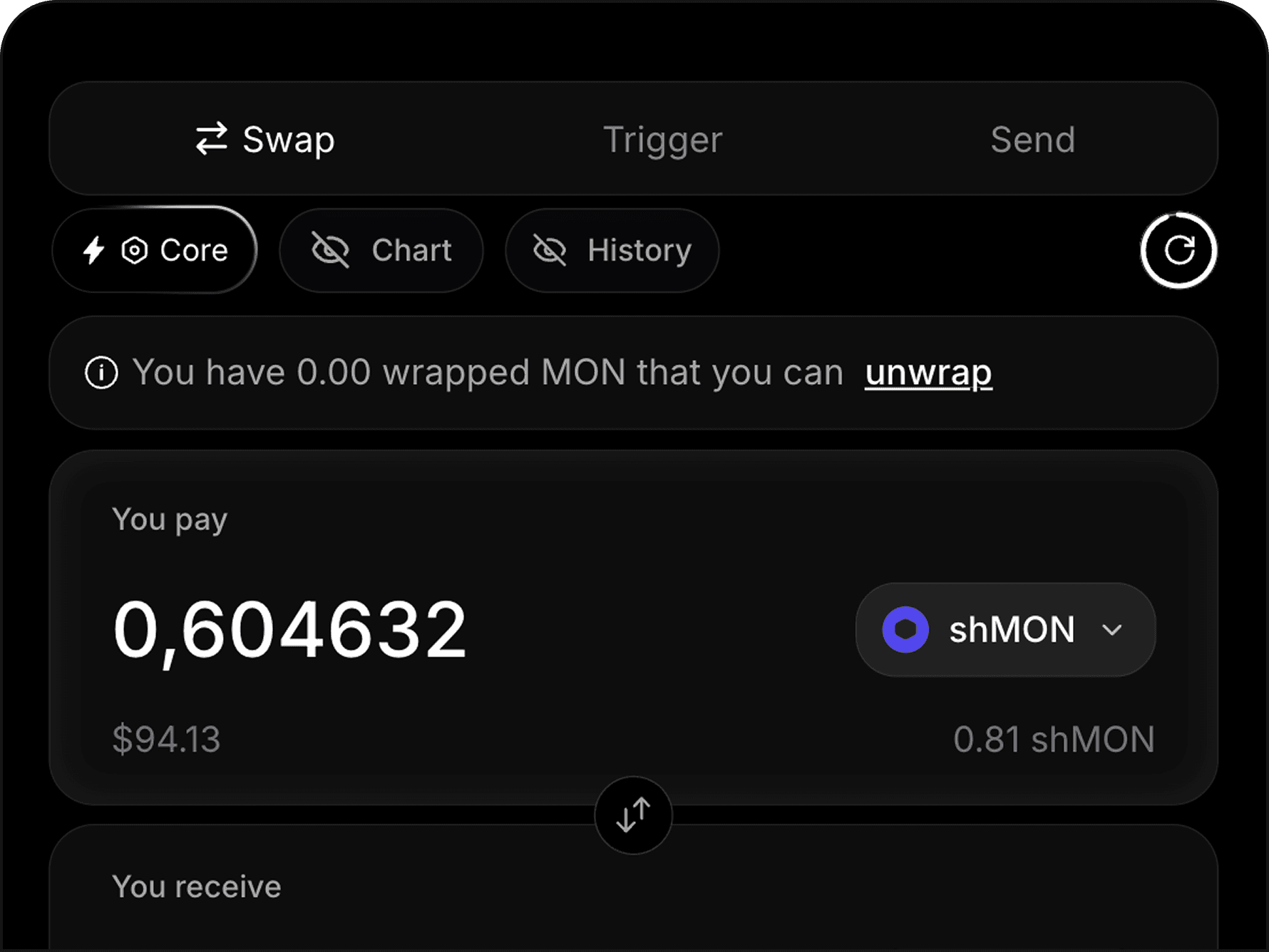Click the 0.81 shMON balance to use max
Screen dimensions: 1269x952
coord(1054,740)
